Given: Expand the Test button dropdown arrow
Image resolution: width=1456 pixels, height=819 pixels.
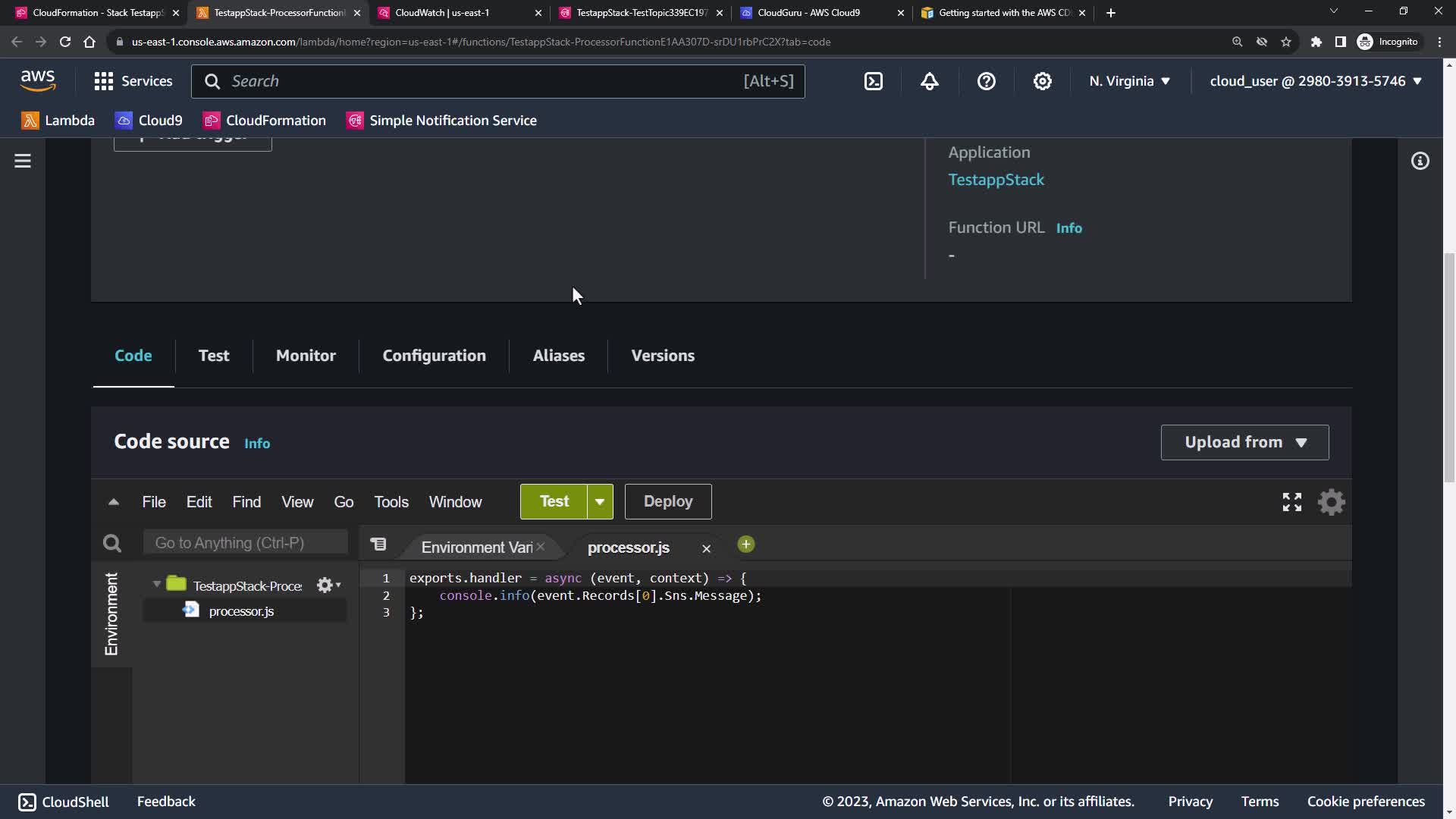Looking at the screenshot, I should (x=600, y=502).
